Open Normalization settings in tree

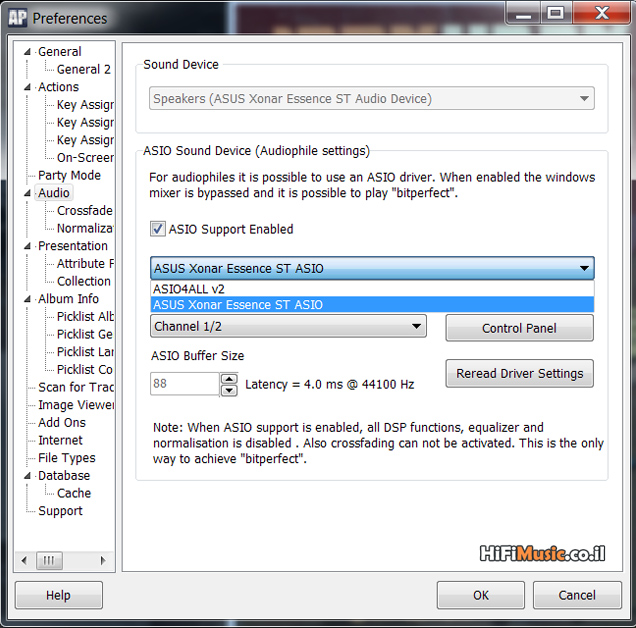(85, 228)
